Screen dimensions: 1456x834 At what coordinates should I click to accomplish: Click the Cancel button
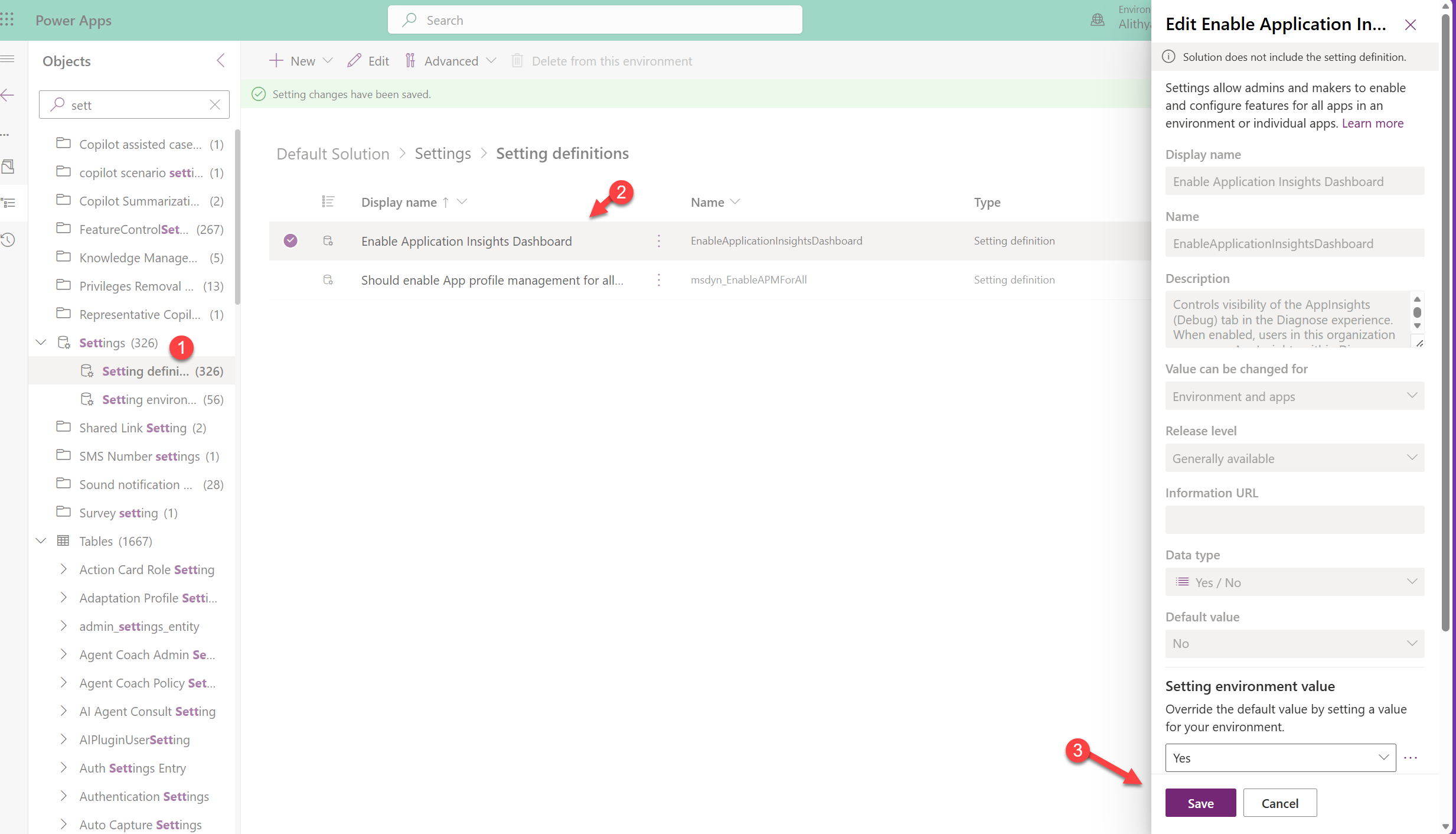click(x=1279, y=803)
